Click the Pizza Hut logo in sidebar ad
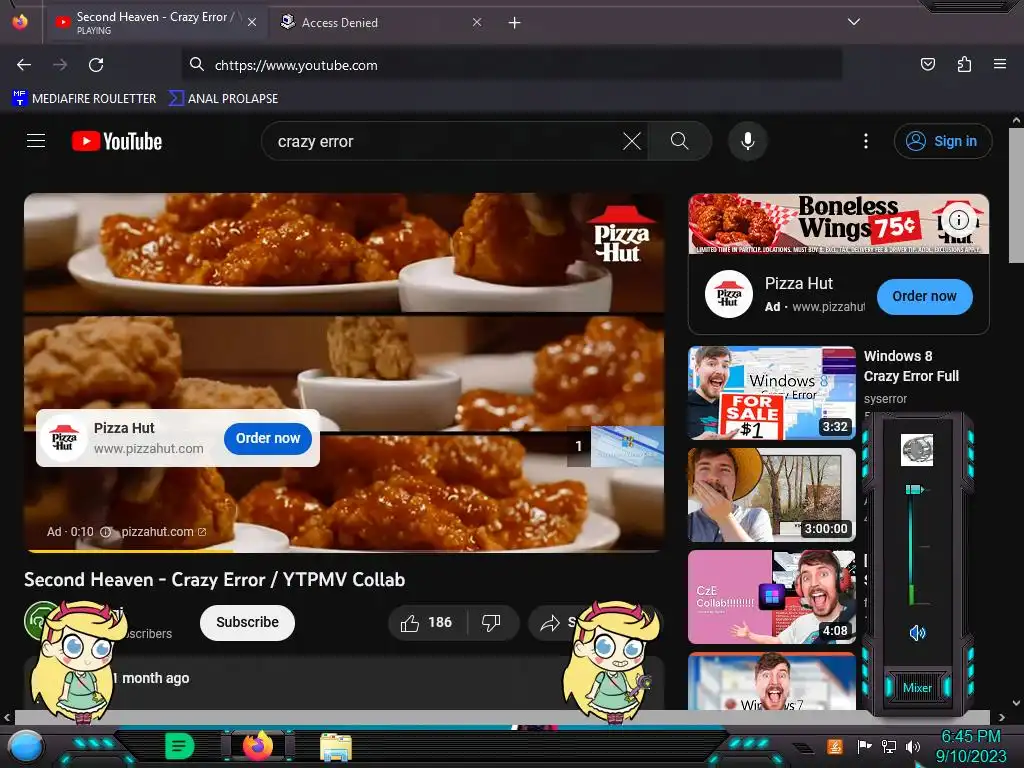Image resolution: width=1024 pixels, height=768 pixels. [729, 294]
